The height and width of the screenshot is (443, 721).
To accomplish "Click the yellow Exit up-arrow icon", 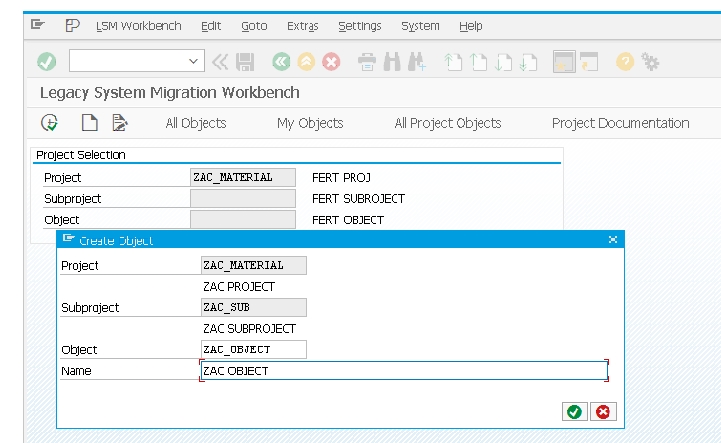I will [x=306, y=62].
